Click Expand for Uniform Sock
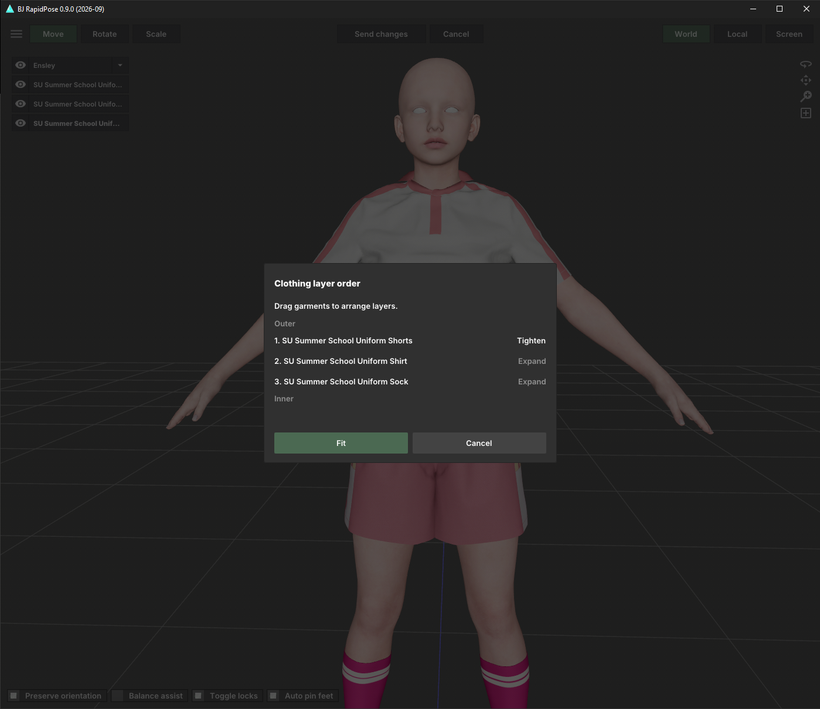 [531, 382]
